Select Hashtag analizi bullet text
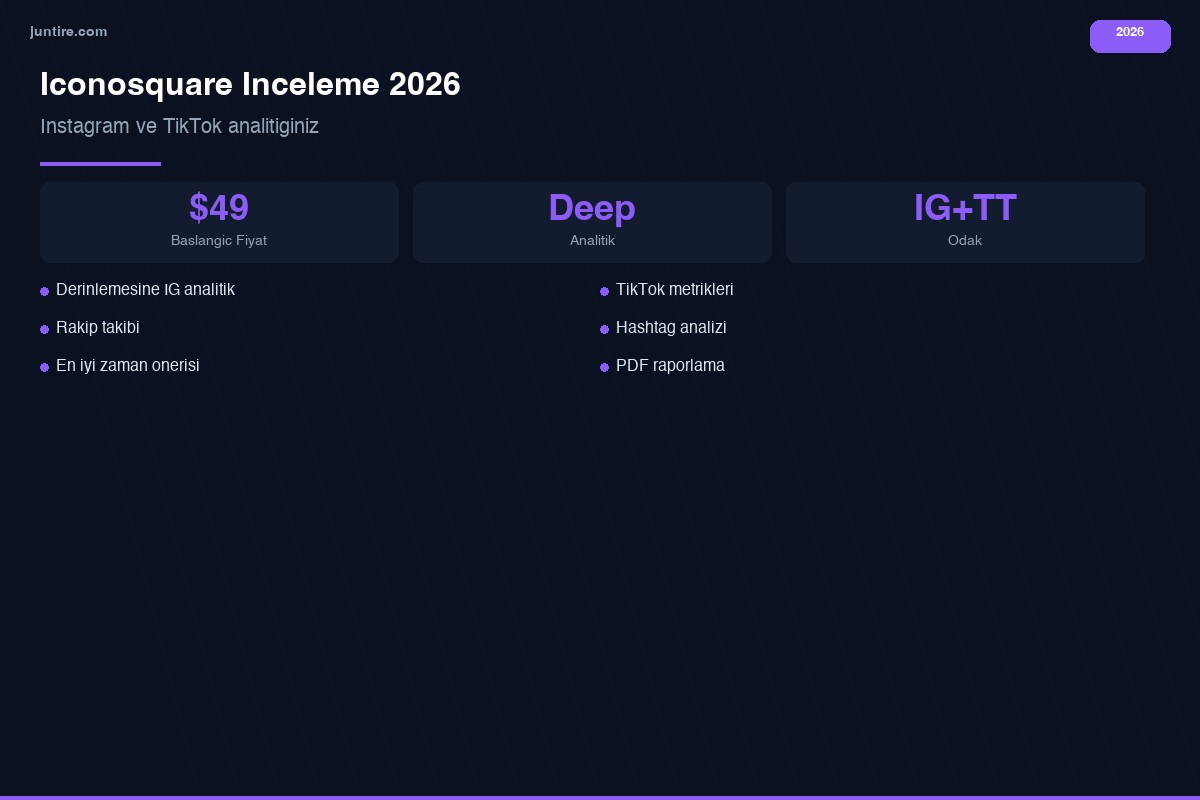1200x800 pixels. tap(671, 327)
